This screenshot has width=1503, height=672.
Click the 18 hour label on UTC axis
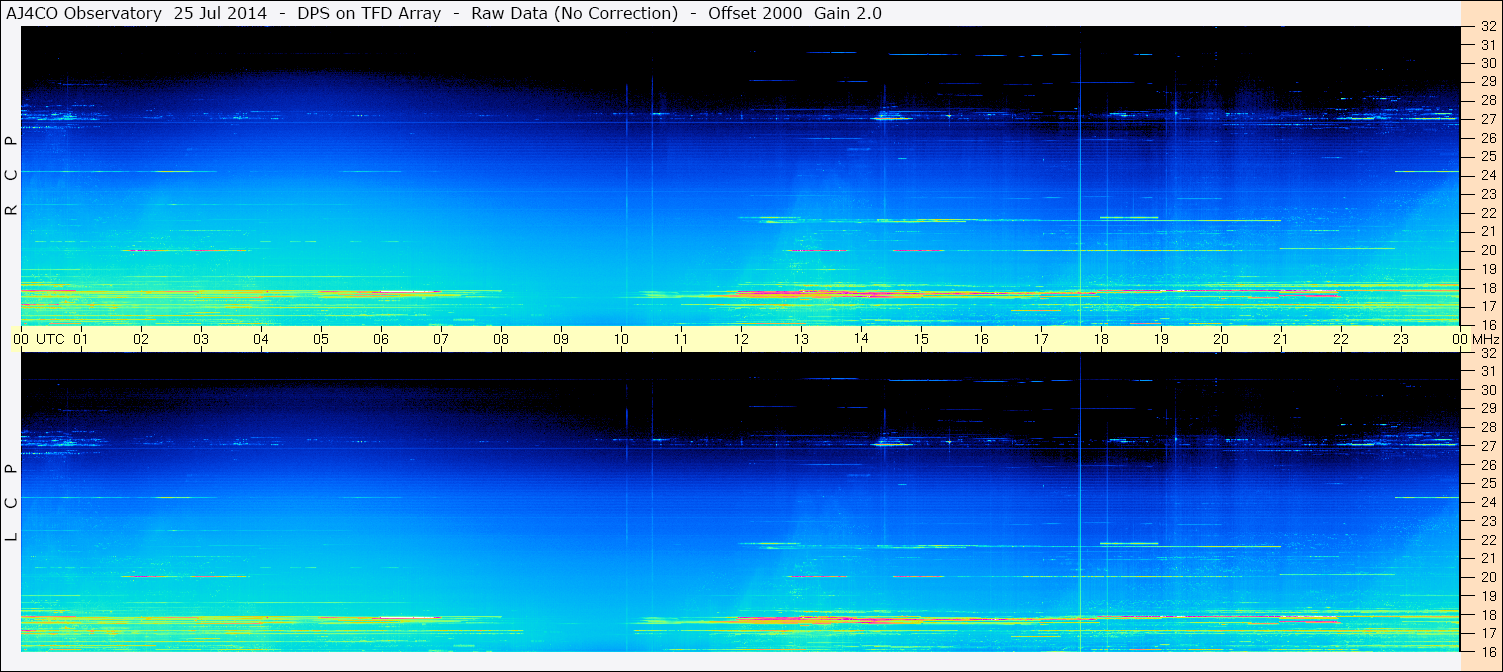tap(1101, 339)
